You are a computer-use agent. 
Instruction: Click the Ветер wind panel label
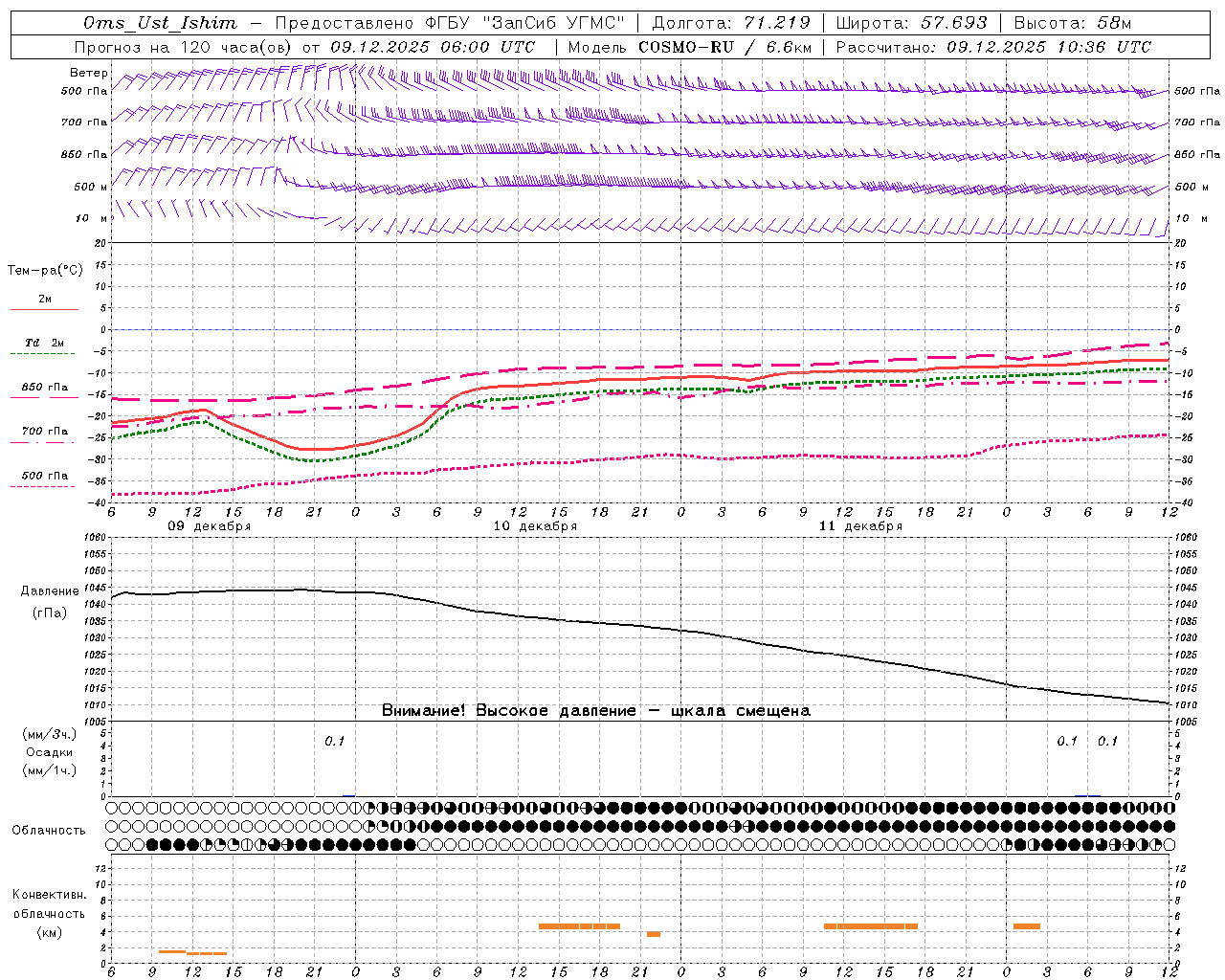coord(89,73)
